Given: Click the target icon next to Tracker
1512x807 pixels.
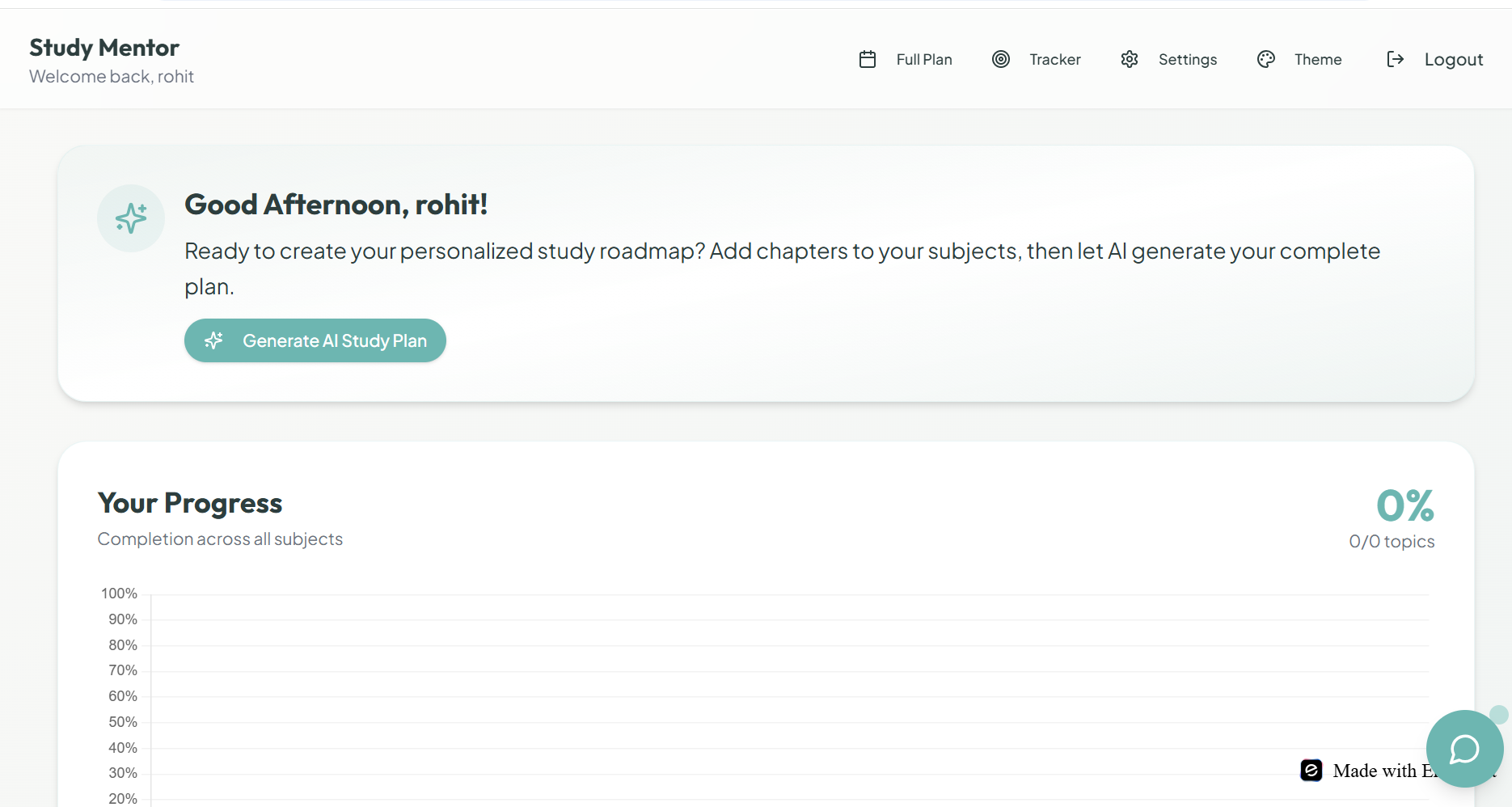Looking at the screenshot, I should tap(1001, 59).
